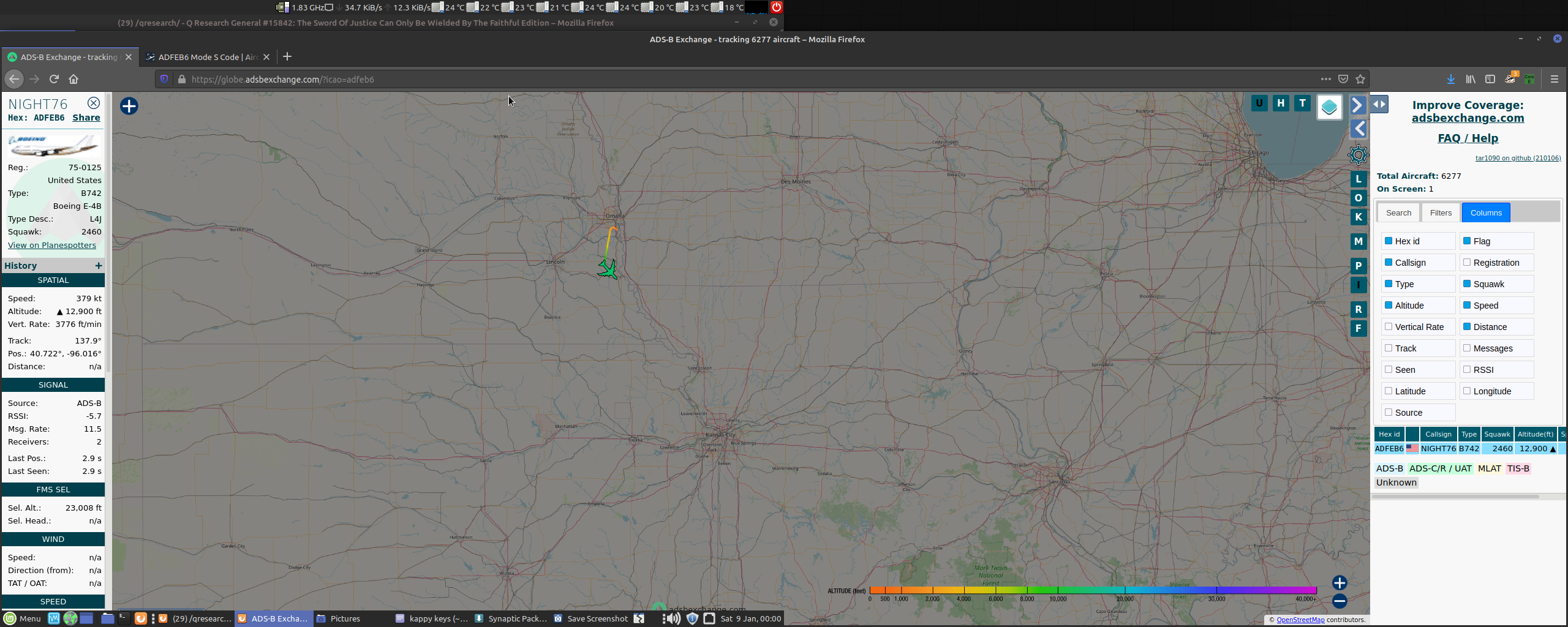The image size is (1568, 627).
Task: Toggle the Flag column checkbox
Action: (x=1467, y=241)
